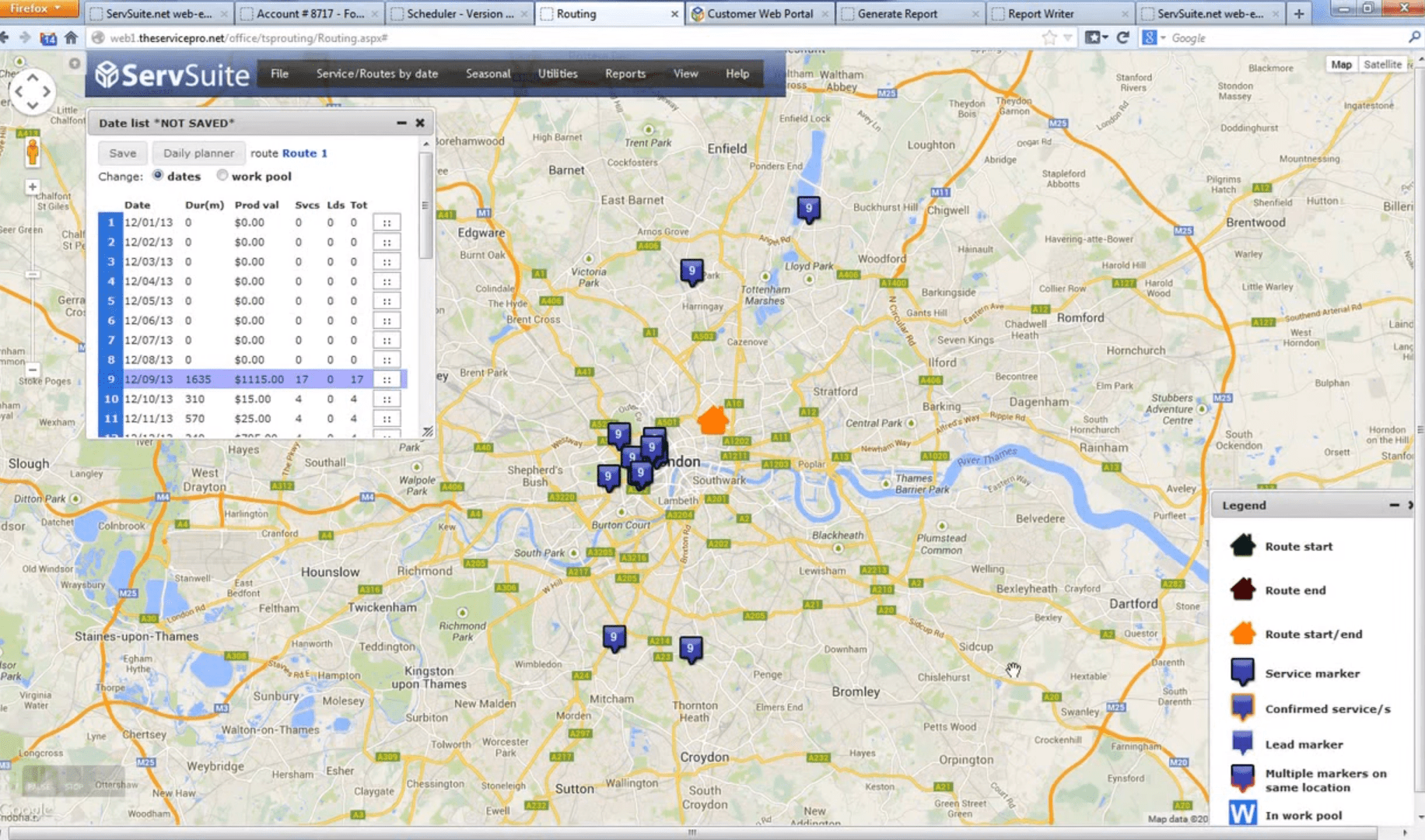Select the dates radio button

tap(158, 176)
